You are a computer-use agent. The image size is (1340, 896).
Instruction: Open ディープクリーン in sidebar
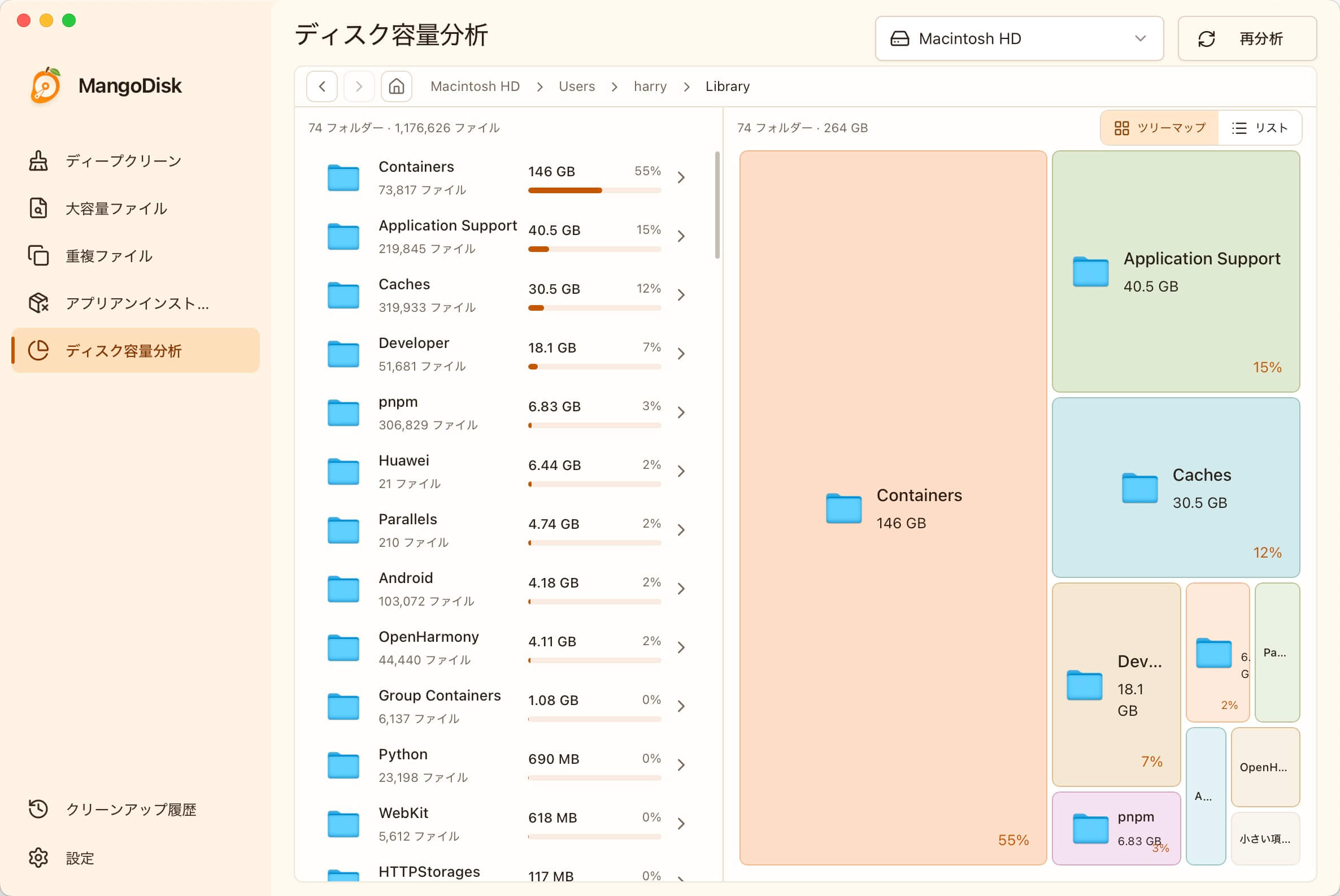pos(136,161)
